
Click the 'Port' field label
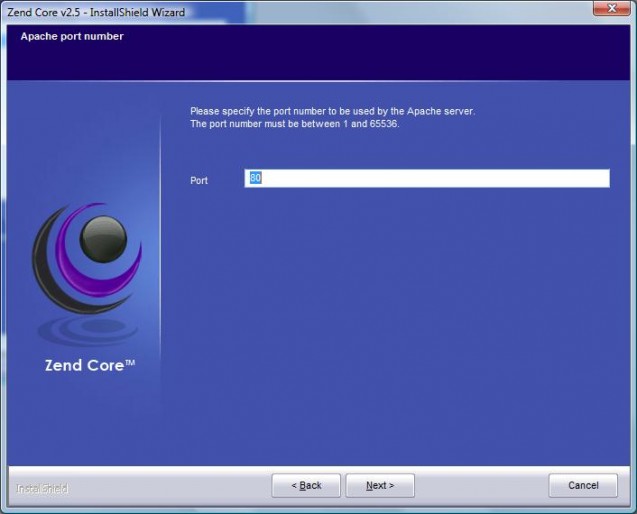pos(199,180)
